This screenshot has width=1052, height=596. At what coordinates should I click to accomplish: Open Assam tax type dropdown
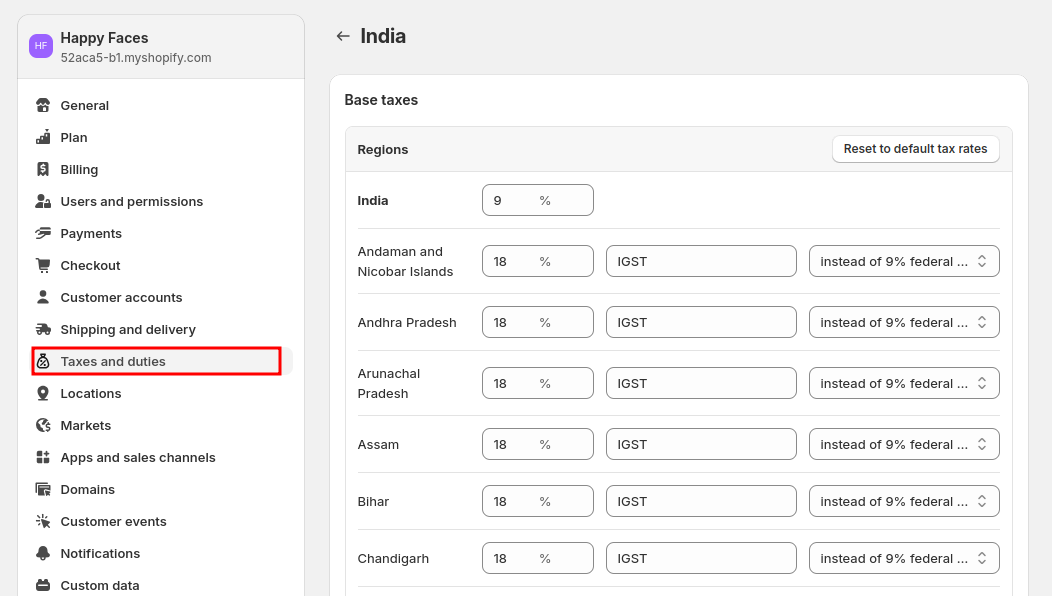tap(904, 444)
